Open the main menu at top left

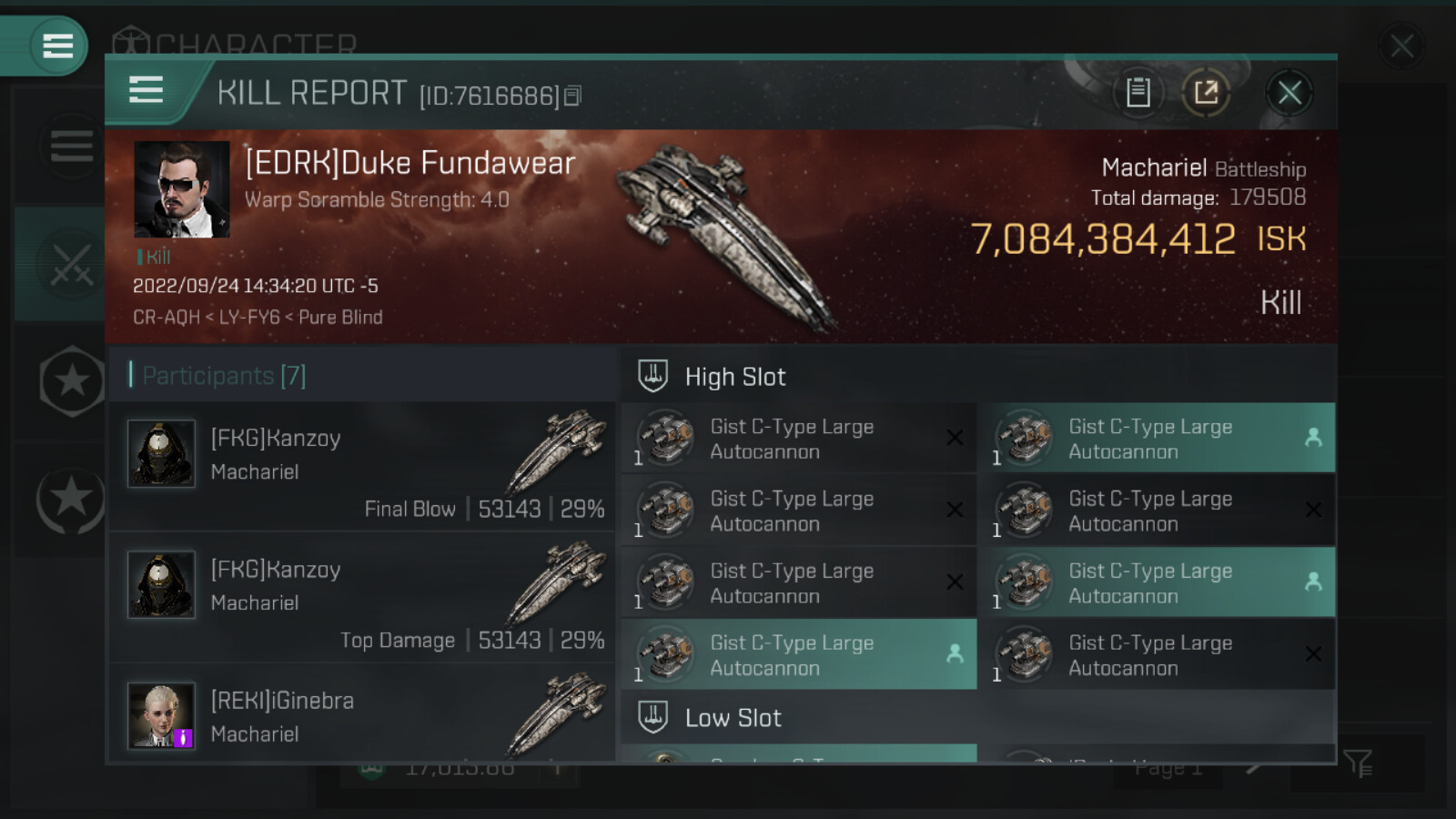coord(57,45)
